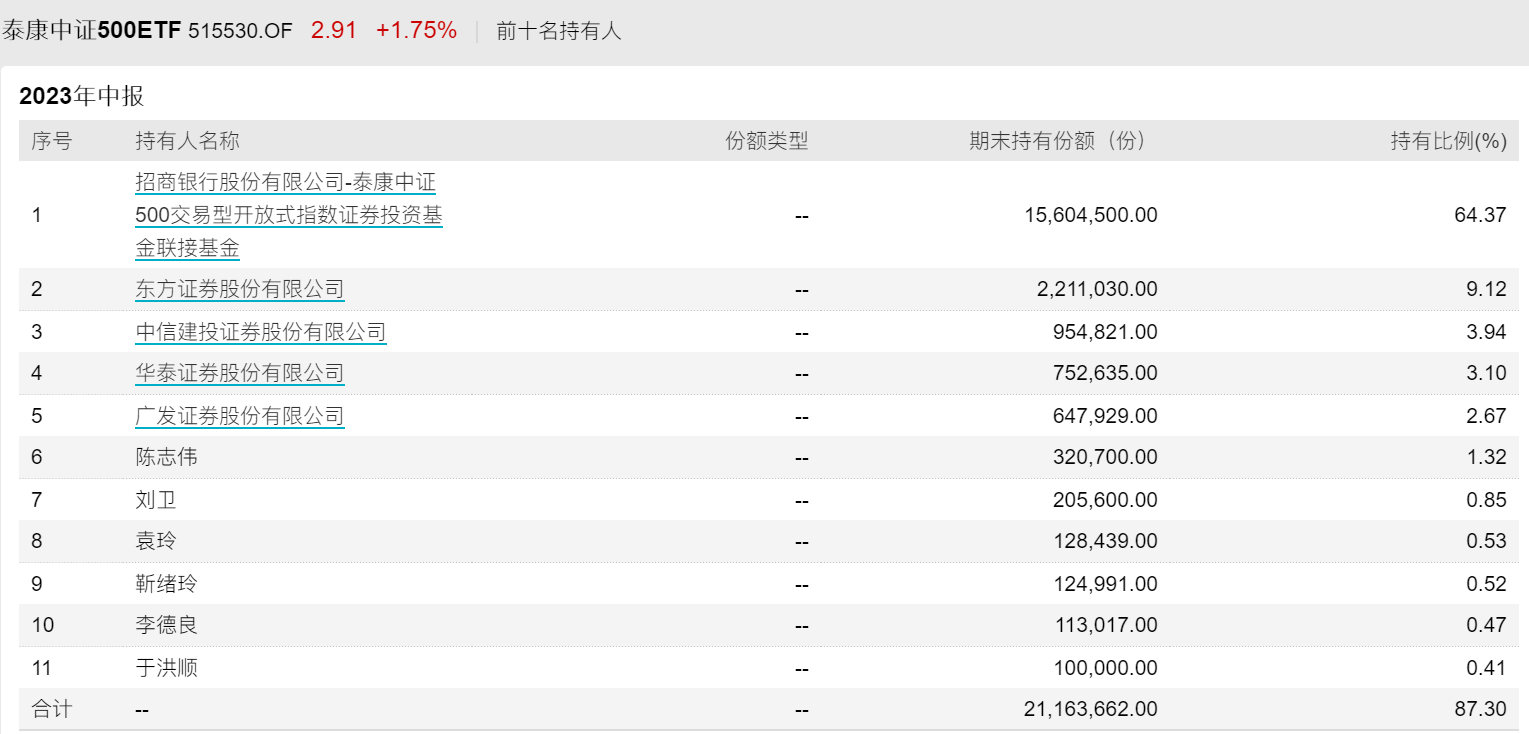Select the 广发证券股份有限公司 link
The height and width of the screenshot is (734, 1529).
240,415
